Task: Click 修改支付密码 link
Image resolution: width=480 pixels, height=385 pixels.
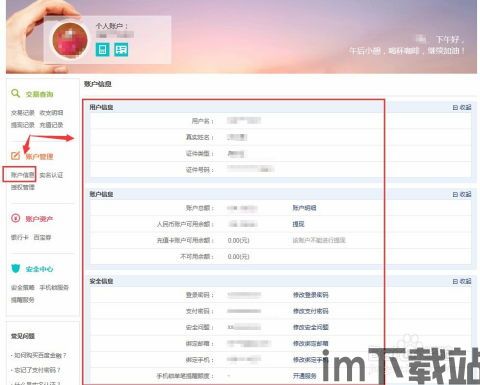Action: 311,311
